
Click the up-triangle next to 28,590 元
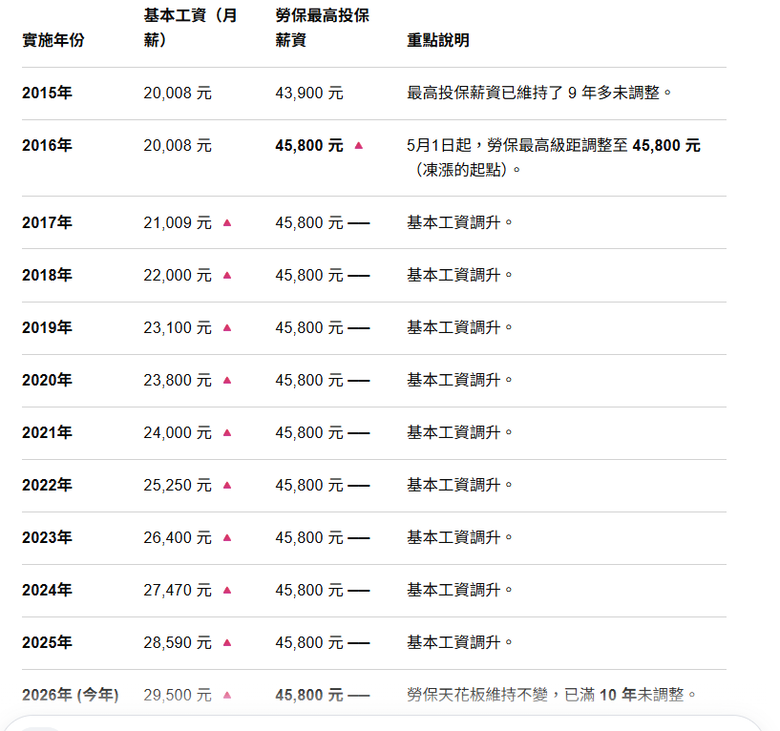coord(227,642)
